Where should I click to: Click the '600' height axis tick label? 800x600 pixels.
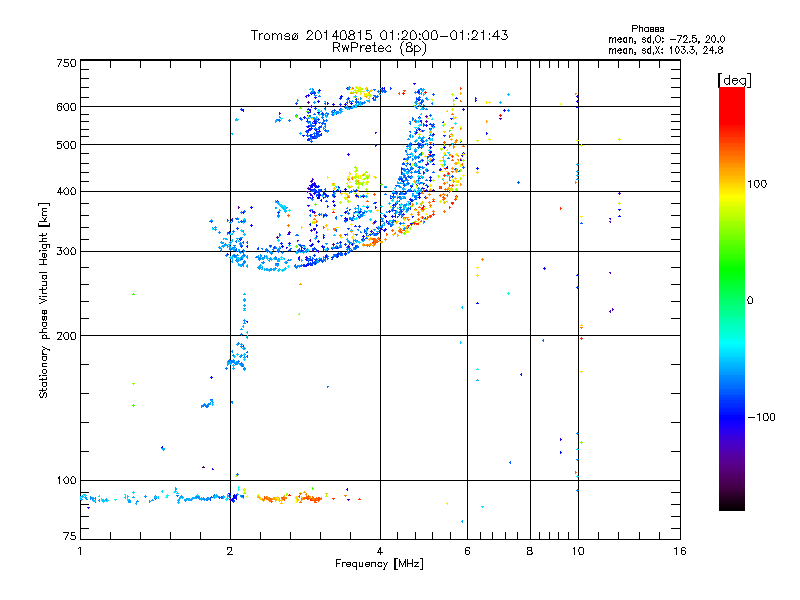(x=66, y=107)
